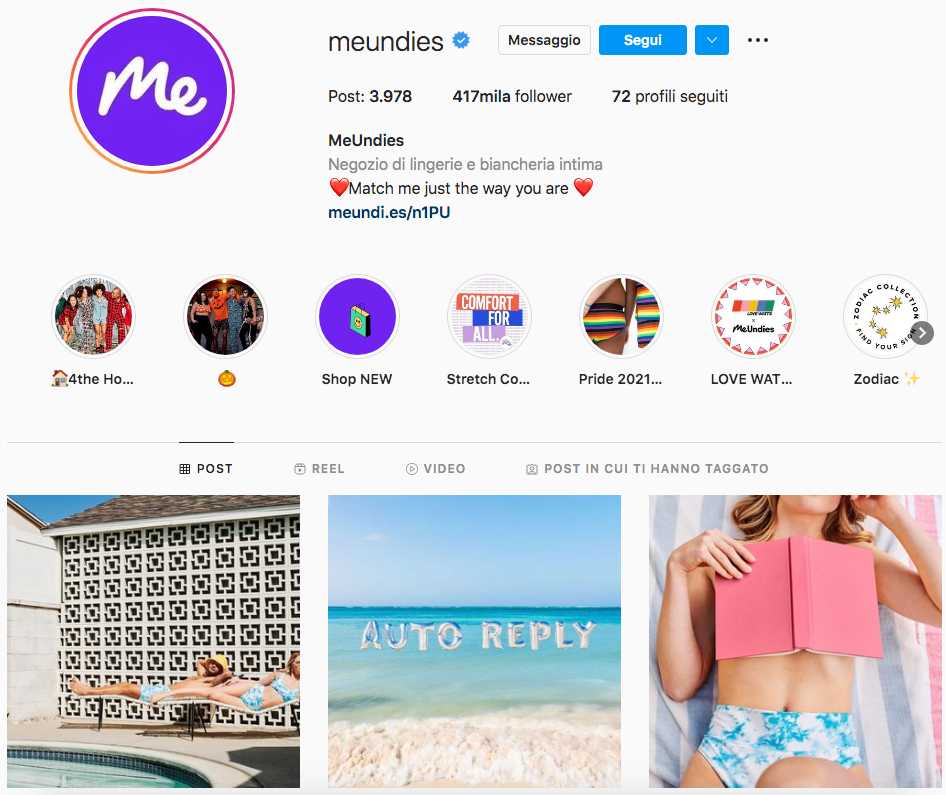The height and width of the screenshot is (795, 946).
Task: Open the tagged posts tab
Action: pos(647,469)
